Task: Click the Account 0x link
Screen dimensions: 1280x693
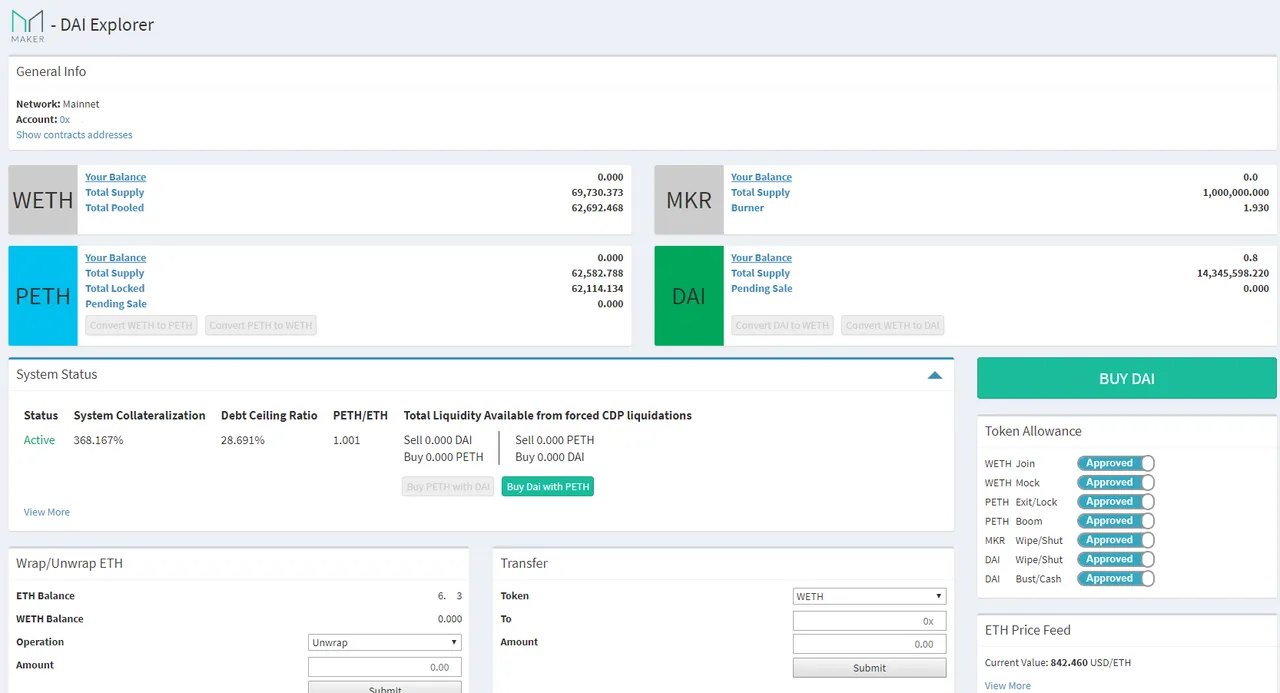Action: 65,119
